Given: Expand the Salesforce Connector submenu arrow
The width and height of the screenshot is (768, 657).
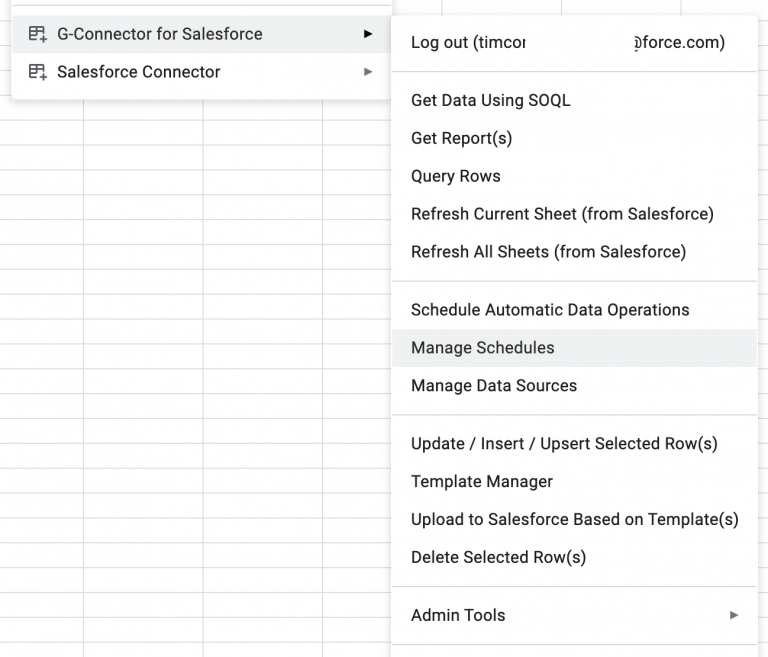Looking at the screenshot, I should [x=368, y=72].
